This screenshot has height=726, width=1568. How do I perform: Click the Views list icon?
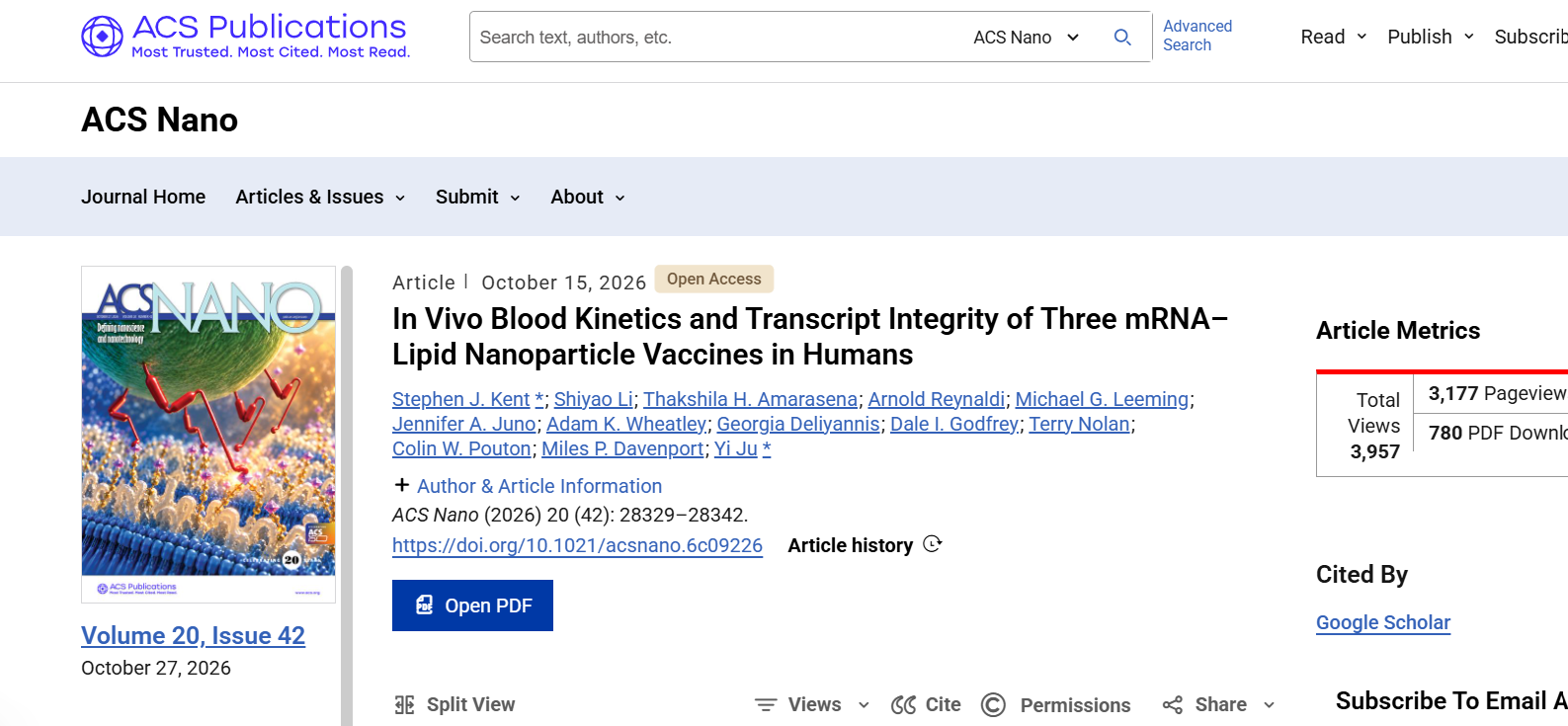coord(766,704)
